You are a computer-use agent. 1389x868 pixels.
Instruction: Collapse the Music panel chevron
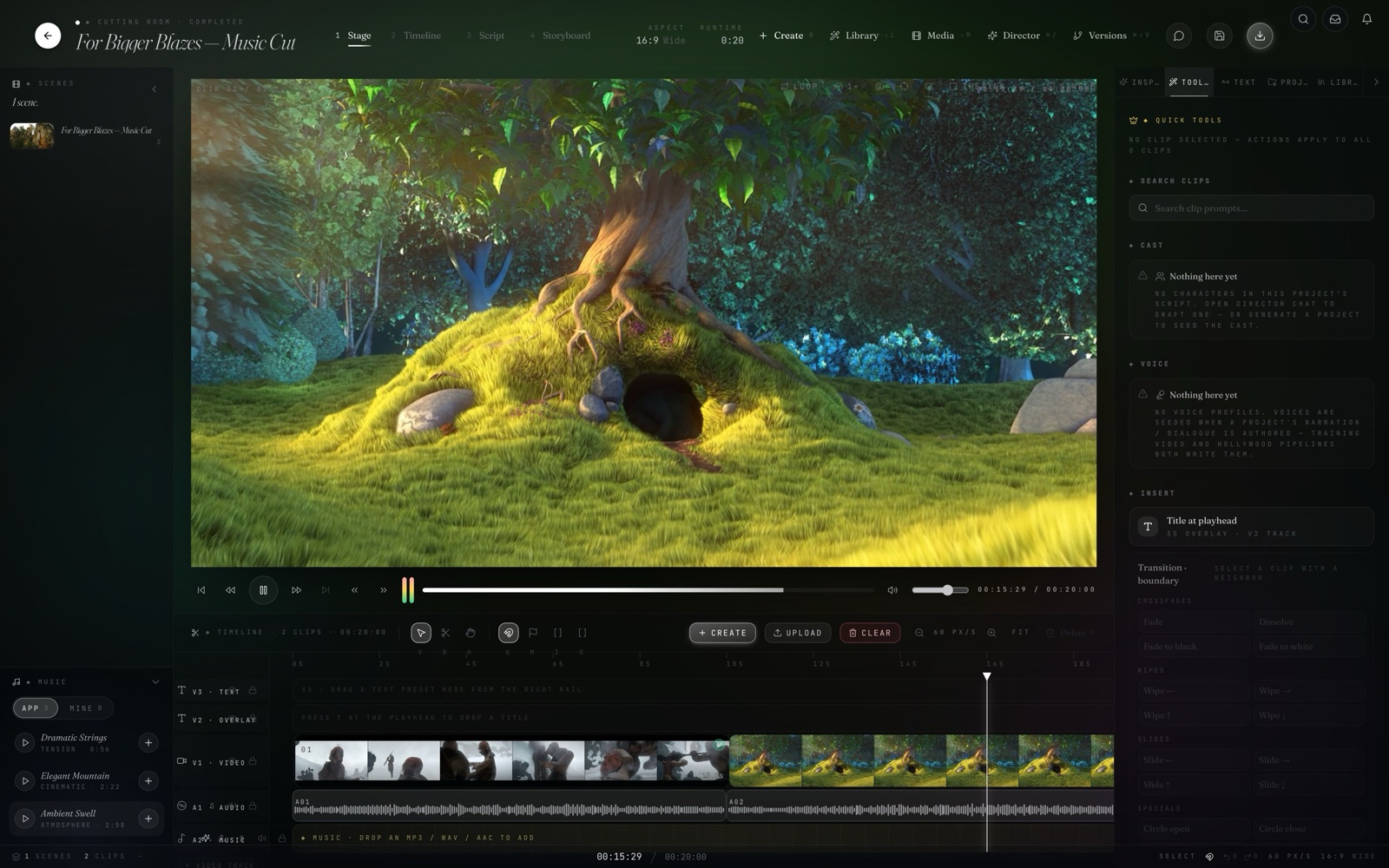point(155,682)
